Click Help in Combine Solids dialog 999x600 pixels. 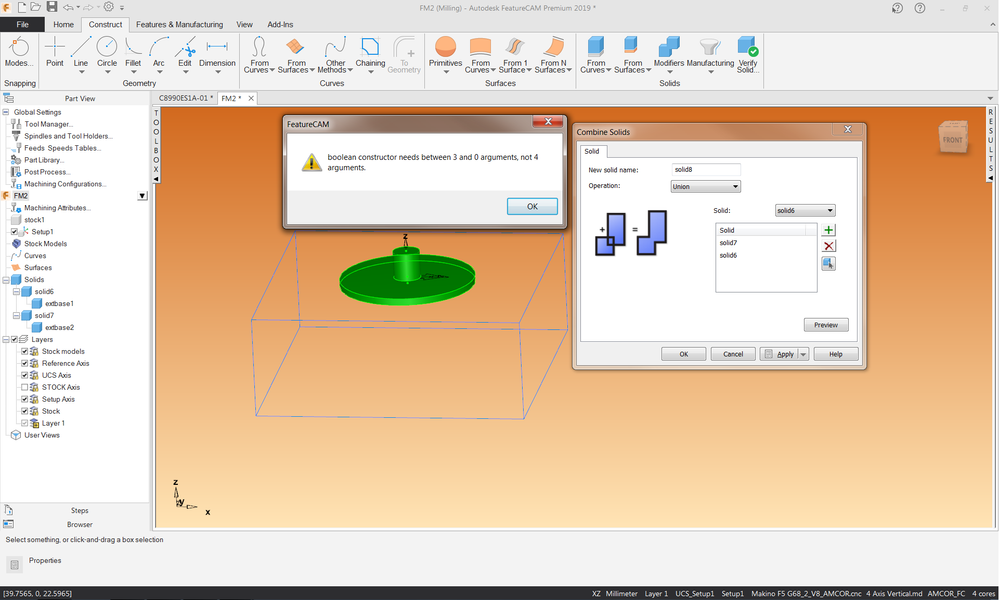tap(835, 354)
